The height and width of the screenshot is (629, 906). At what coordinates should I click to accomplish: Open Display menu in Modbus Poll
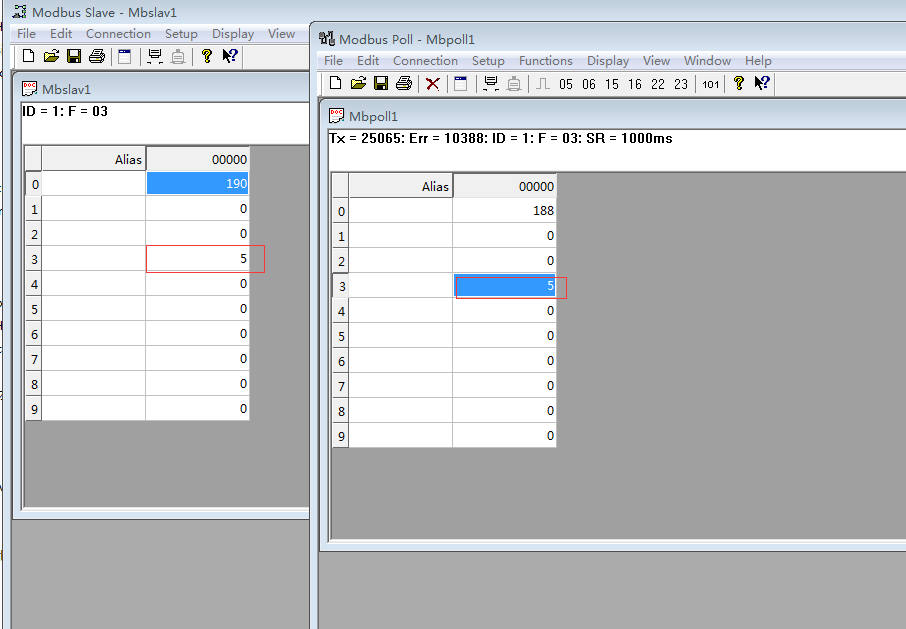tap(608, 61)
